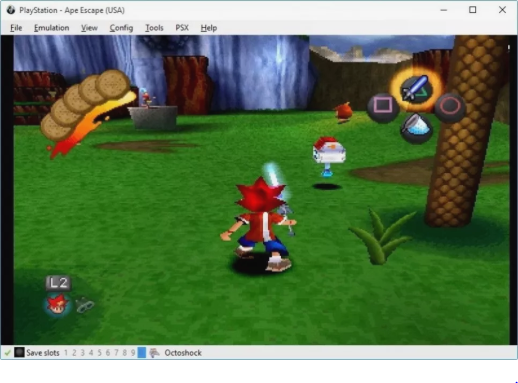
Task: Click the stun club gadget icon
Action: pos(416,88)
